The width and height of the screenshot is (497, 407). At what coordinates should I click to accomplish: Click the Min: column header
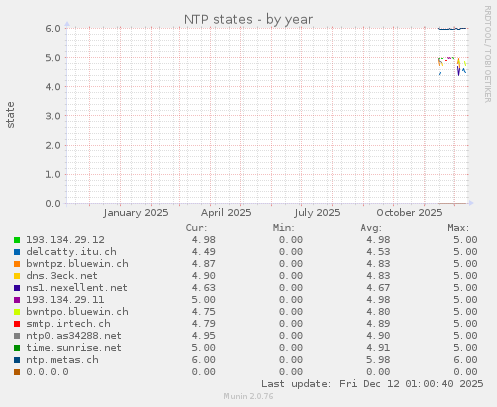pos(284,228)
